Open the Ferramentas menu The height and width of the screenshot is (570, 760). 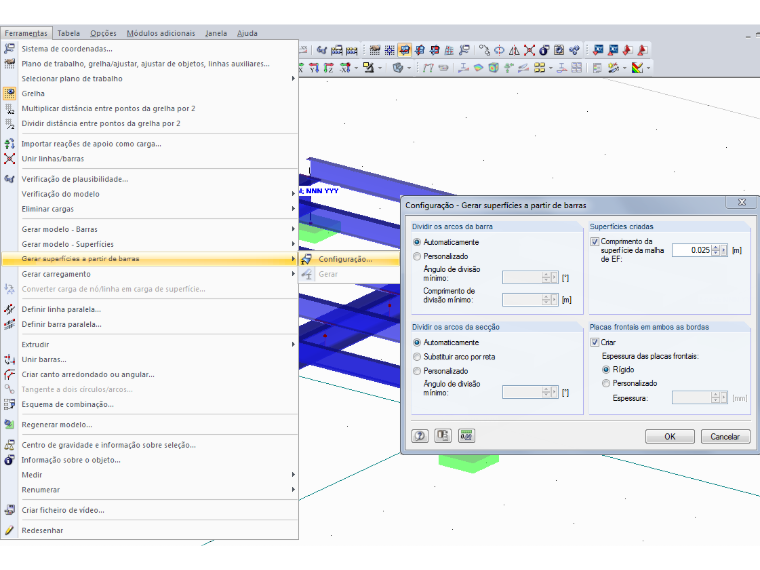pyautogui.click(x=26, y=33)
